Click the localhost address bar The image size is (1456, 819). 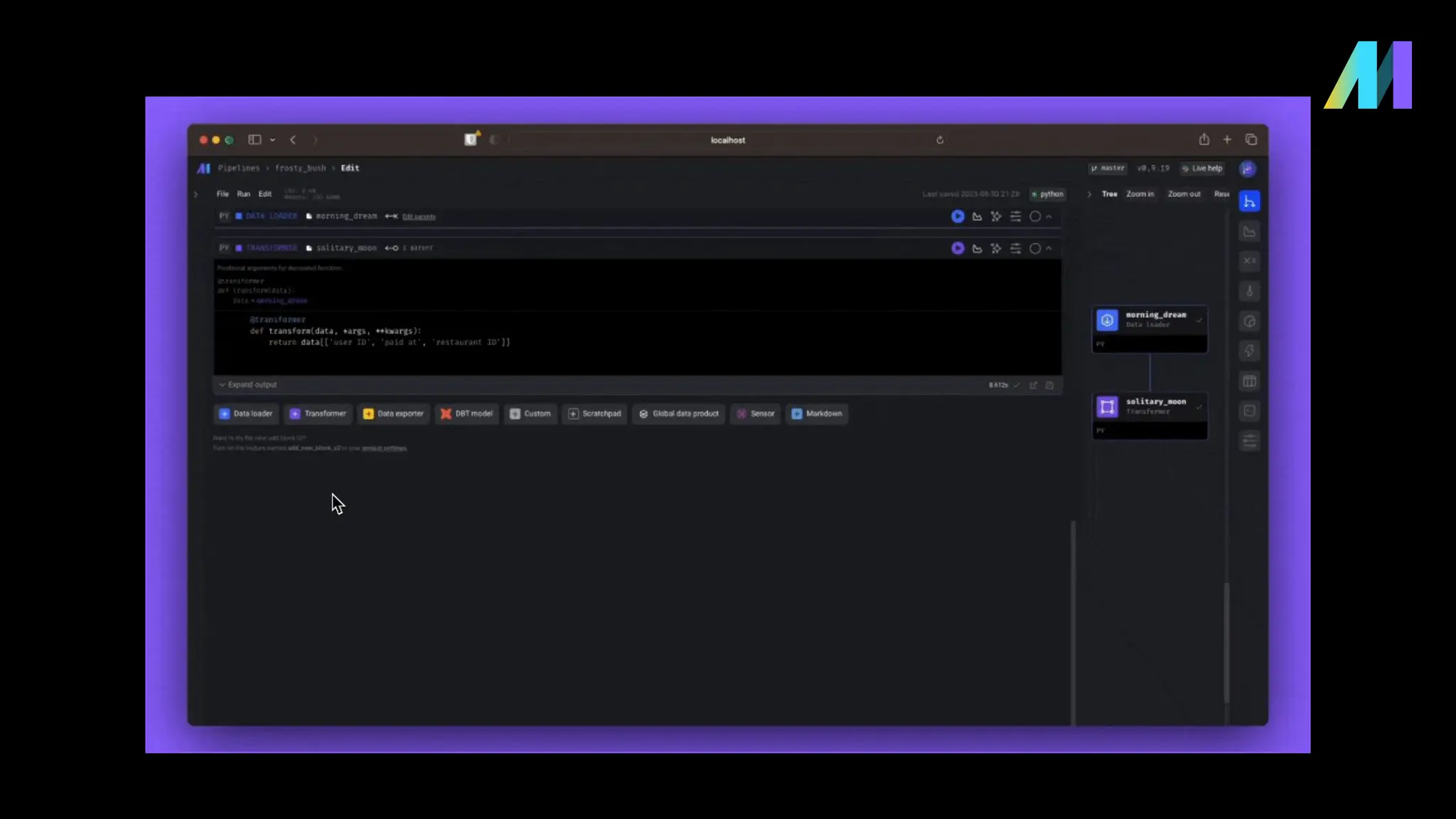(727, 140)
